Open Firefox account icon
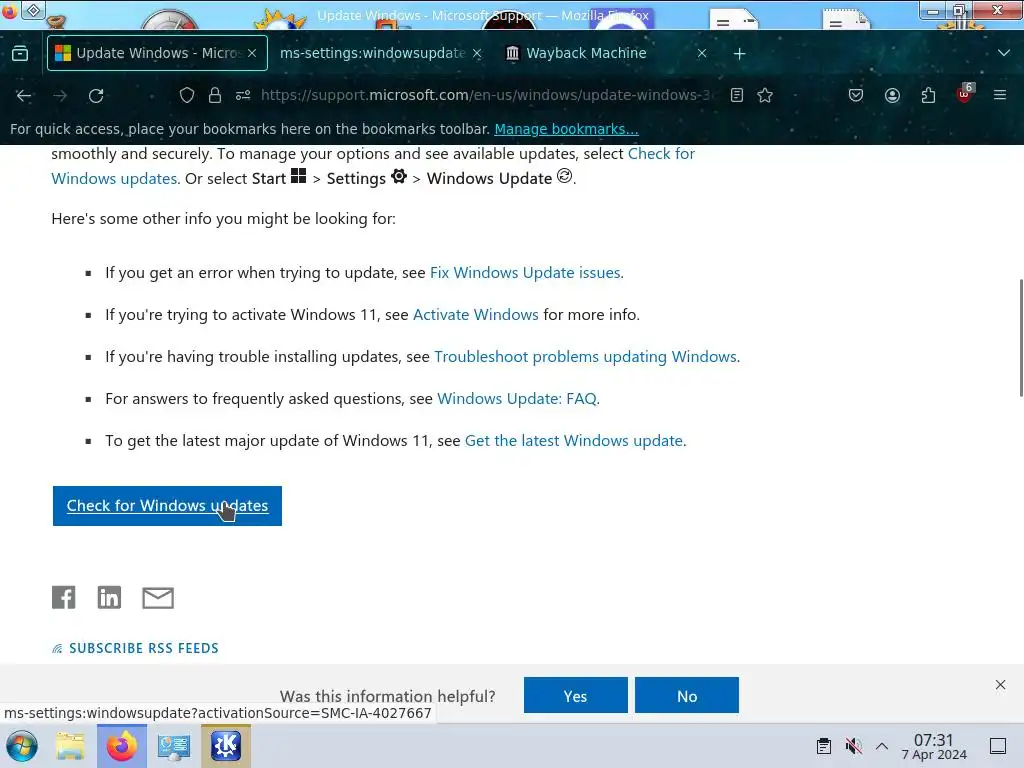 point(892,95)
